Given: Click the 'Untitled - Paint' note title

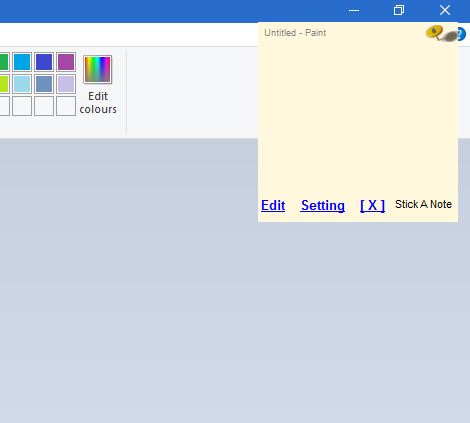Looking at the screenshot, I should coord(295,33).
